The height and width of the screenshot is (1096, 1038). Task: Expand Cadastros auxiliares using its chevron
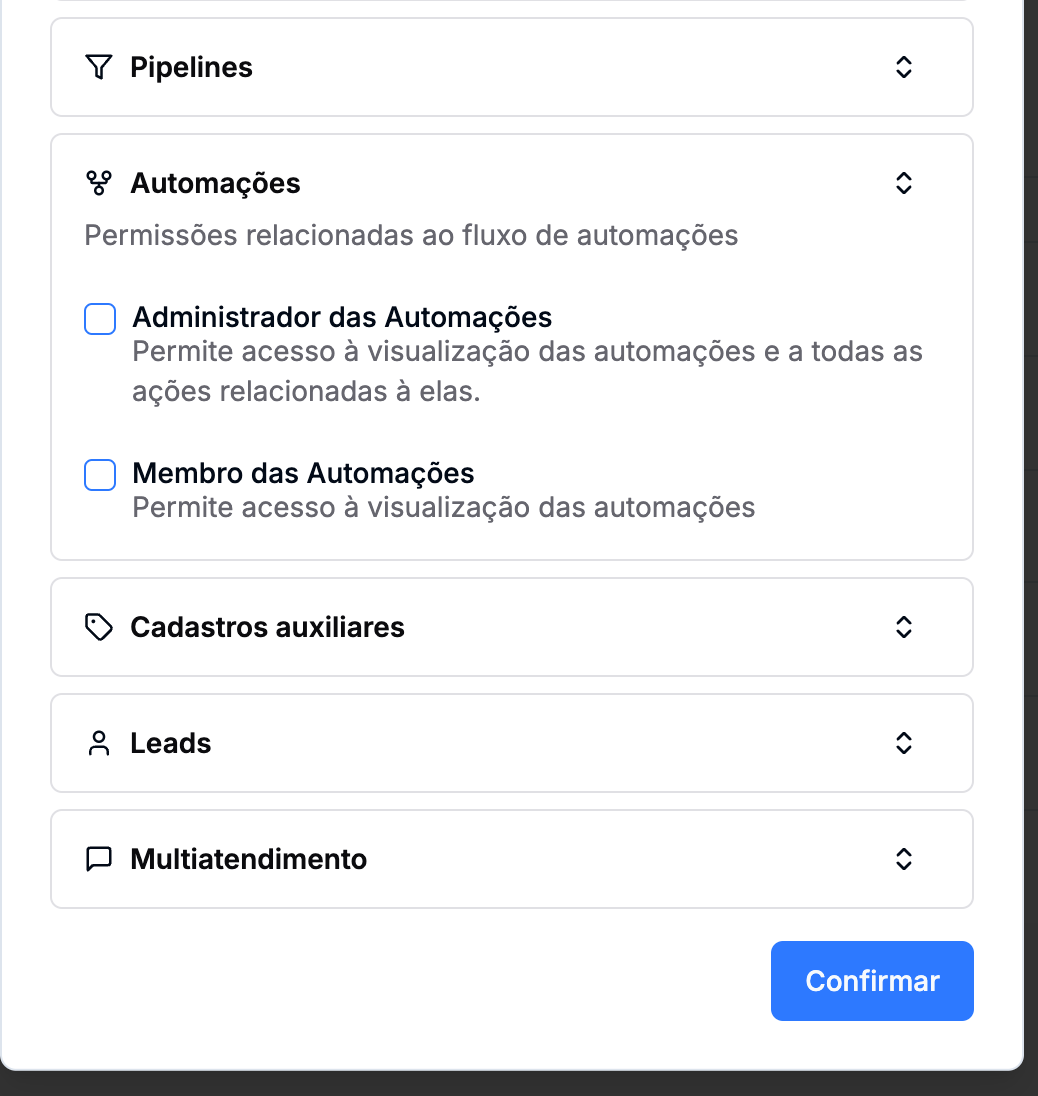click(903, 627)
